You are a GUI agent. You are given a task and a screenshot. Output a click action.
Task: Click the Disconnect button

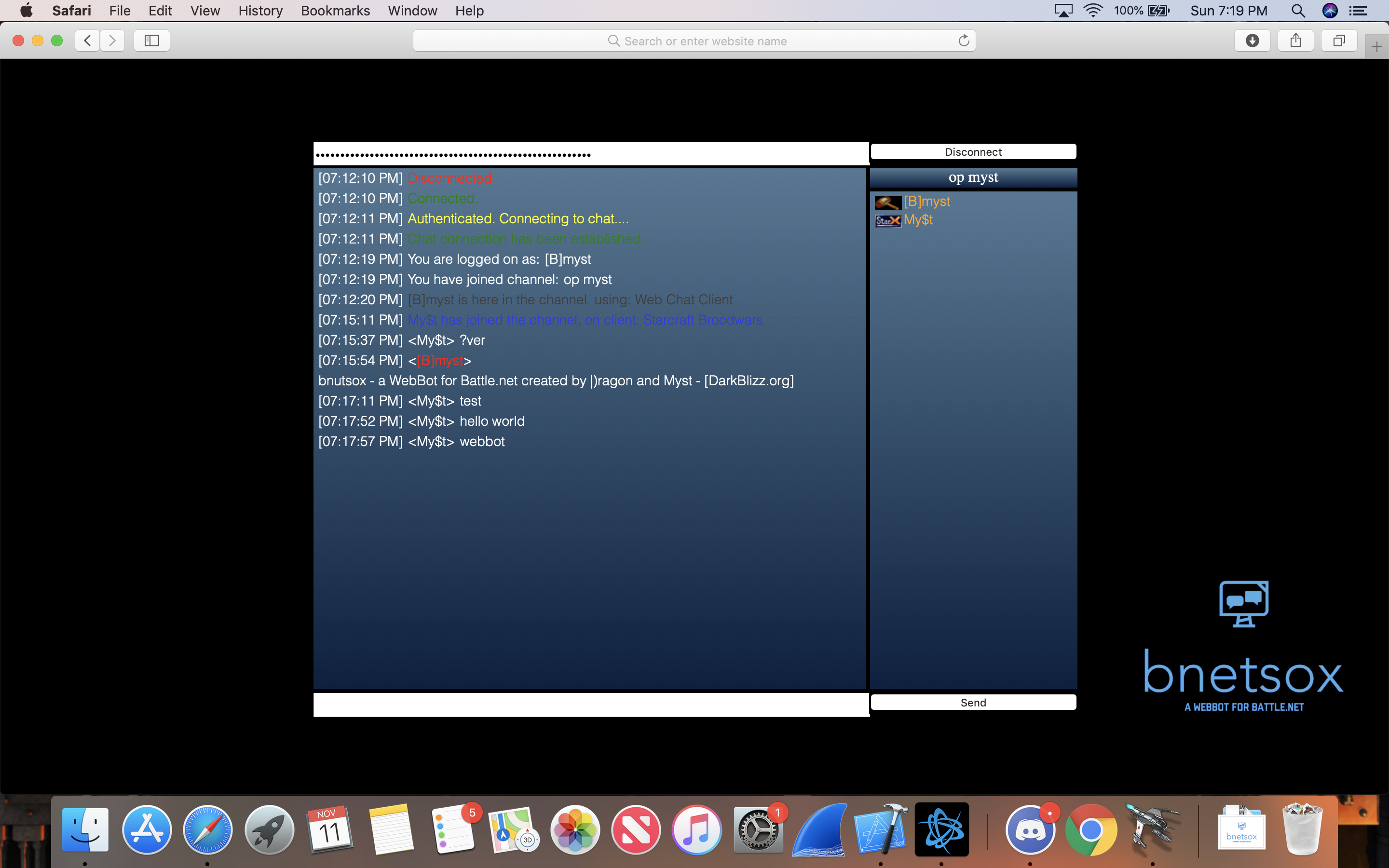(x=973, y=151)
